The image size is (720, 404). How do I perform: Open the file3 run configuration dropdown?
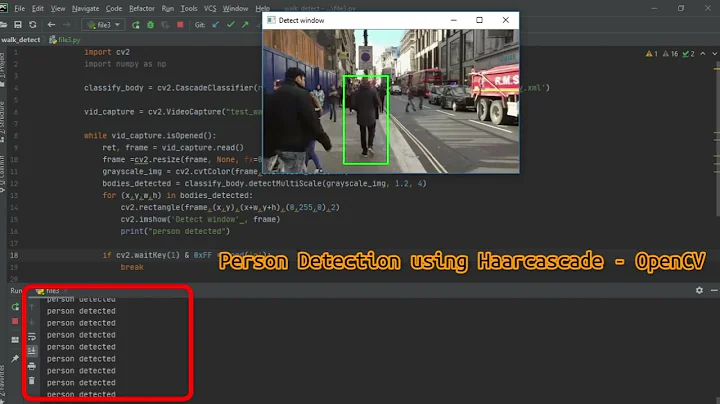[x=103, y=25]
